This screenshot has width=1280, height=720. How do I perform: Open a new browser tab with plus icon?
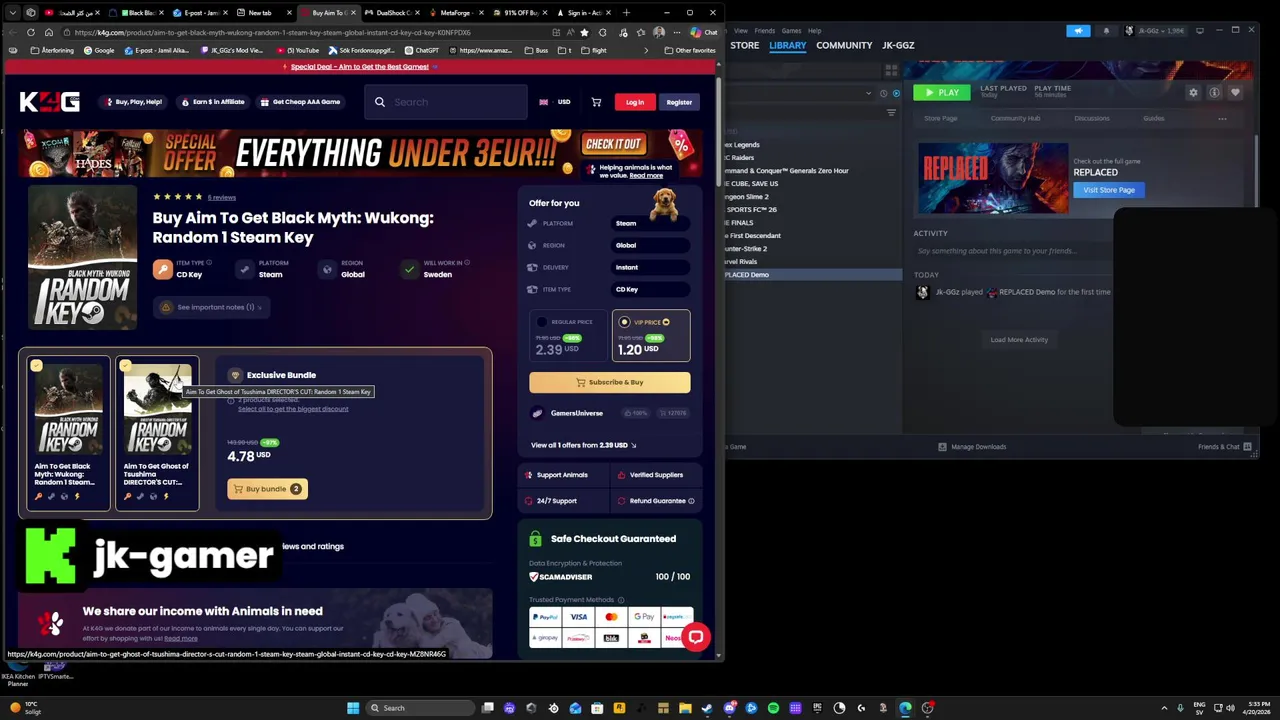tap(626, 13)
